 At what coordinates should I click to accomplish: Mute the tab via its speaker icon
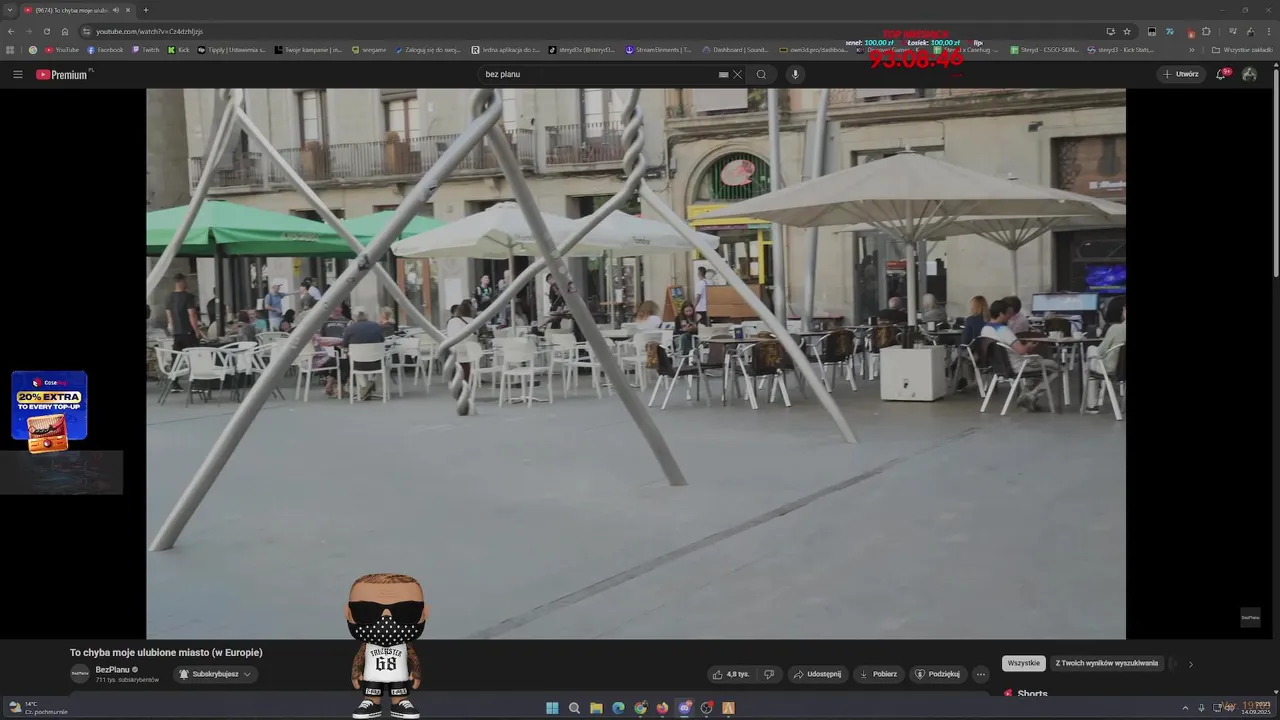tap(116, 10)
